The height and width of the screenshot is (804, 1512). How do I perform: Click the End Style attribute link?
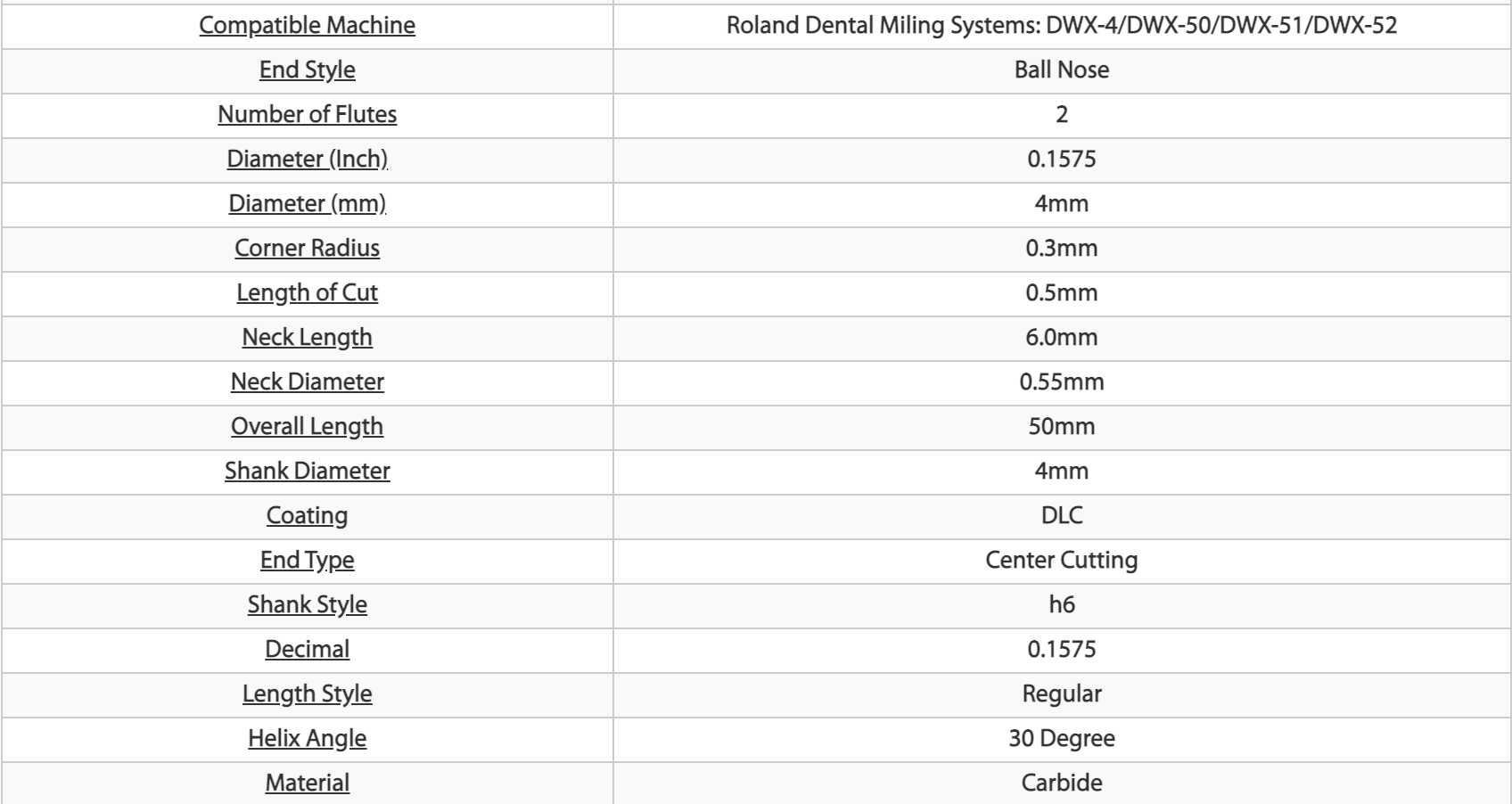point(307,70)
